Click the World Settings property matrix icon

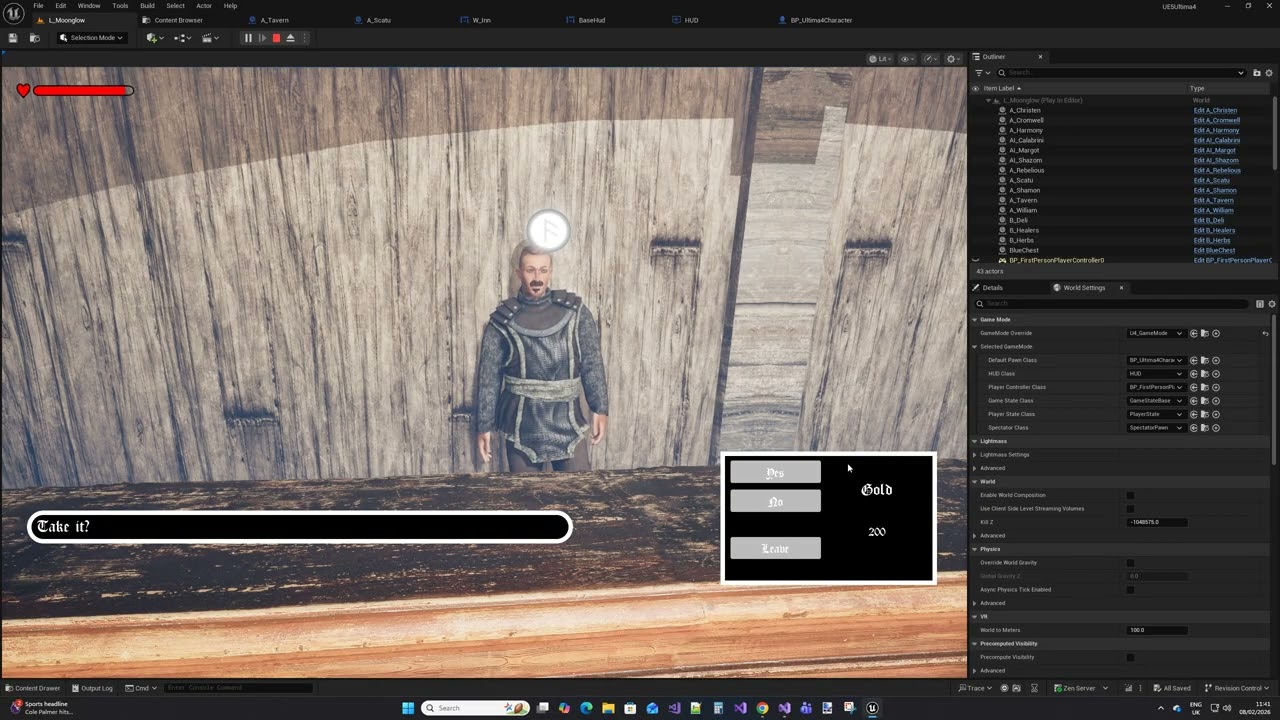click(x=1260, y=304)
